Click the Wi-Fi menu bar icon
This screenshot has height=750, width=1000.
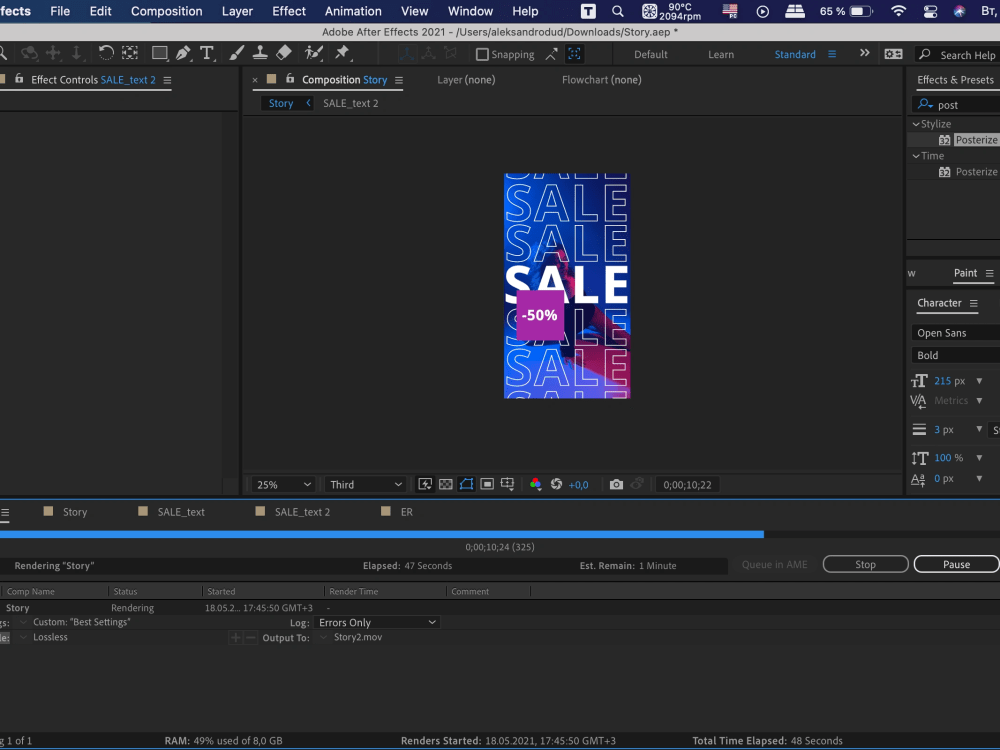click(x=898, y=11)
